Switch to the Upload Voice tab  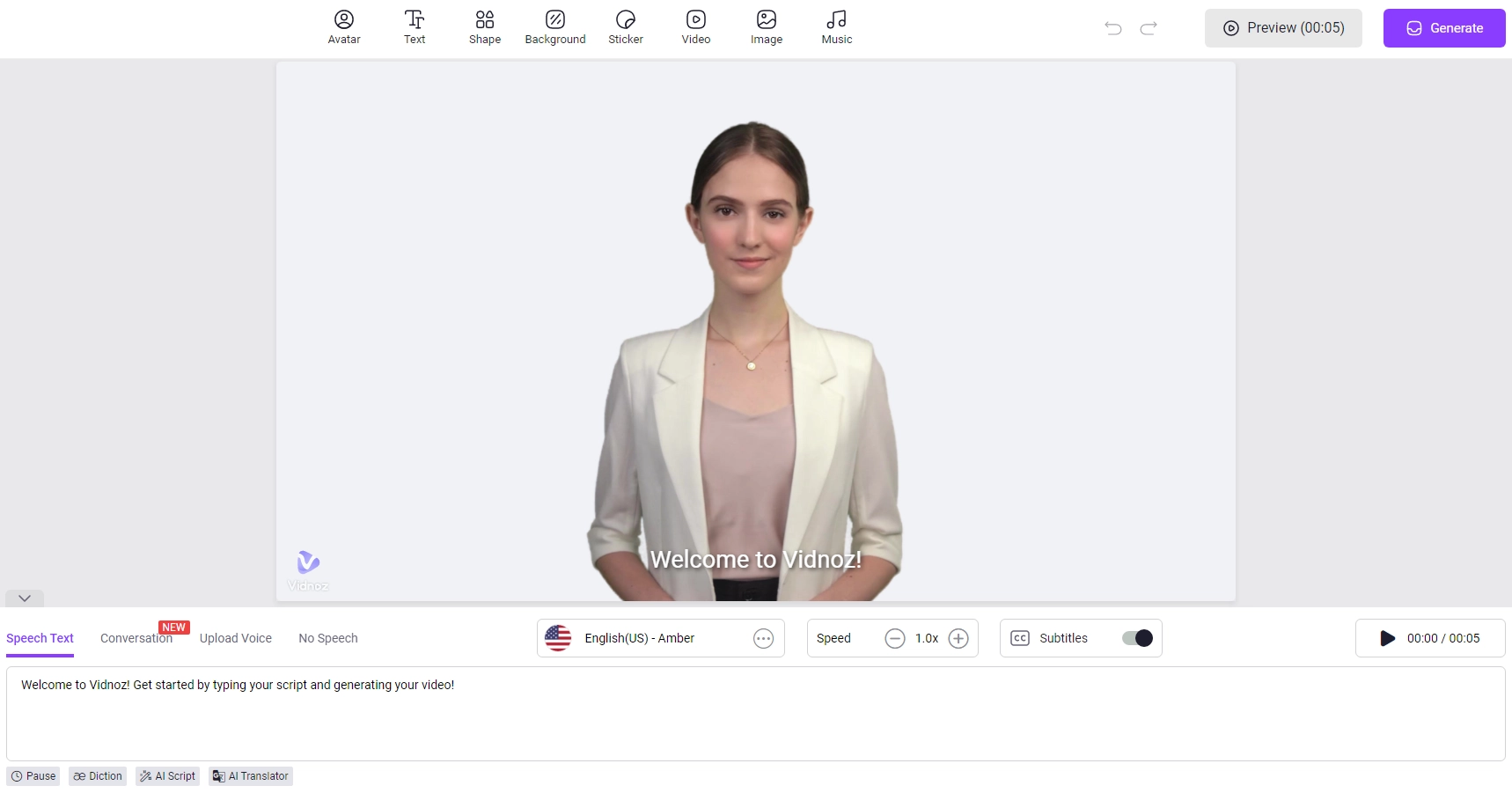(235, 638)
